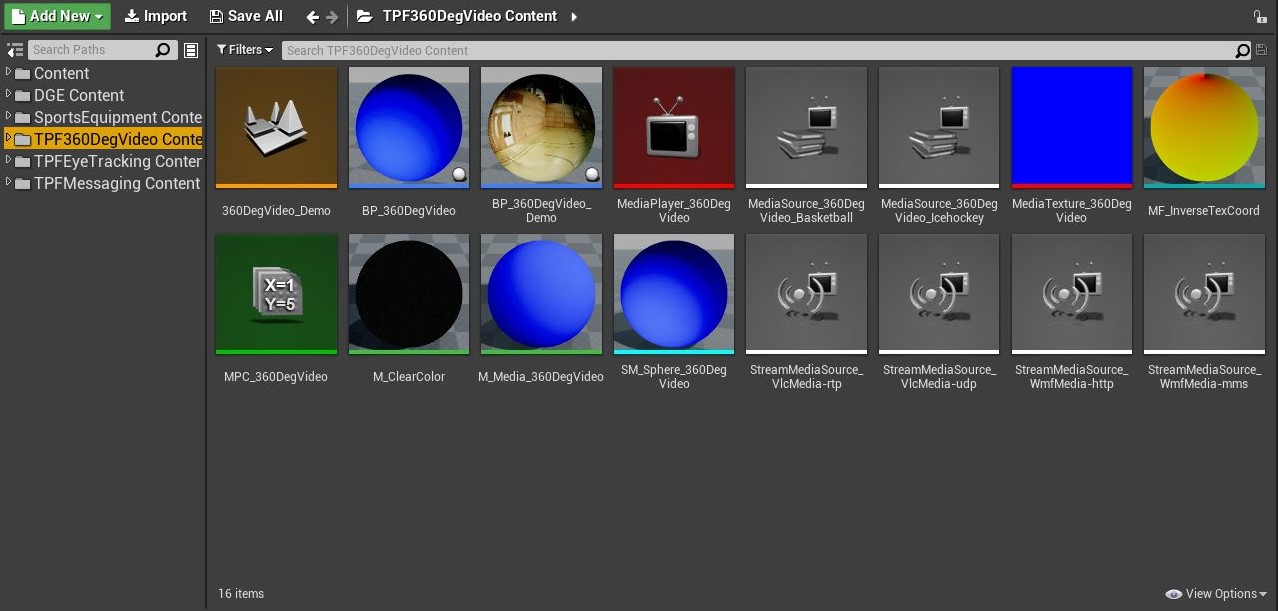Select the StreamMediaSource_VlcMedia-rtp asset
1278x611 pixels.
click(x=806, y=312)
